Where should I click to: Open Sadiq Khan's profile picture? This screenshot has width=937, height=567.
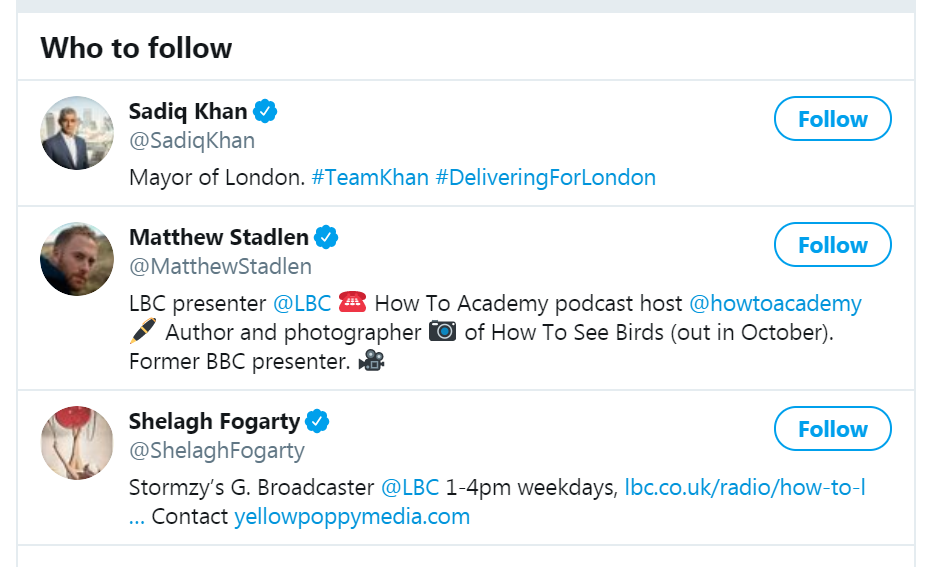coord(77,133)
